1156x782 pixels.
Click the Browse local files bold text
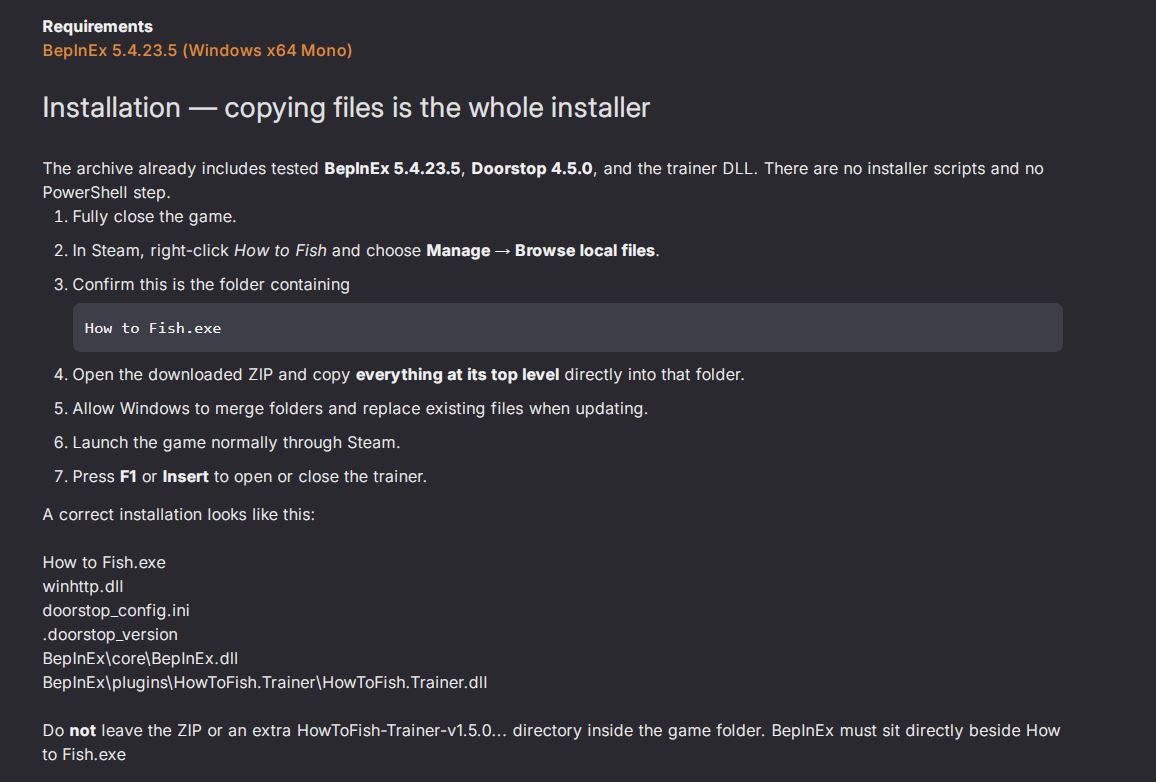585,251
